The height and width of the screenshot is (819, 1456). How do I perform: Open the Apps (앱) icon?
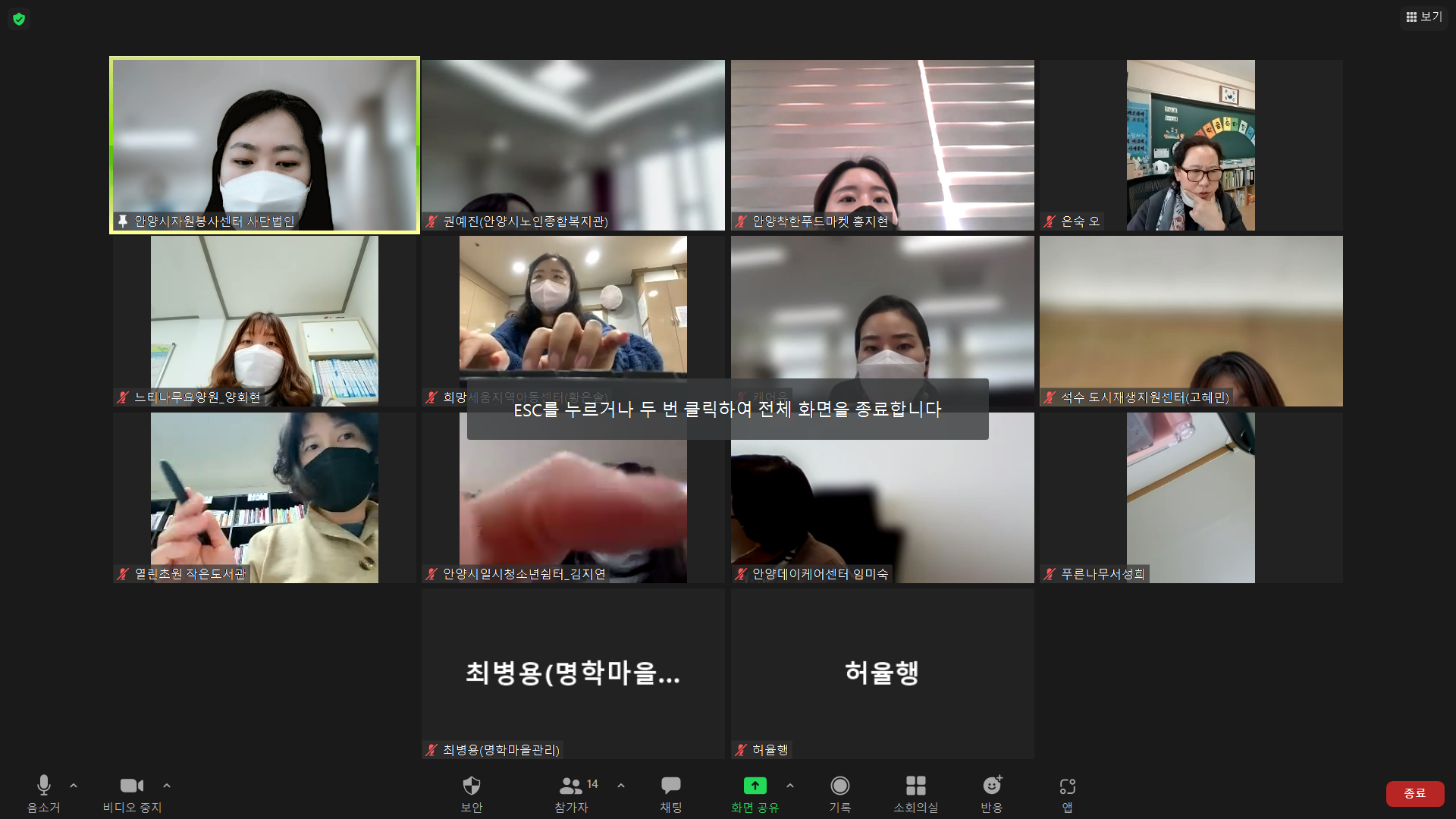[x=1067, y=786]
